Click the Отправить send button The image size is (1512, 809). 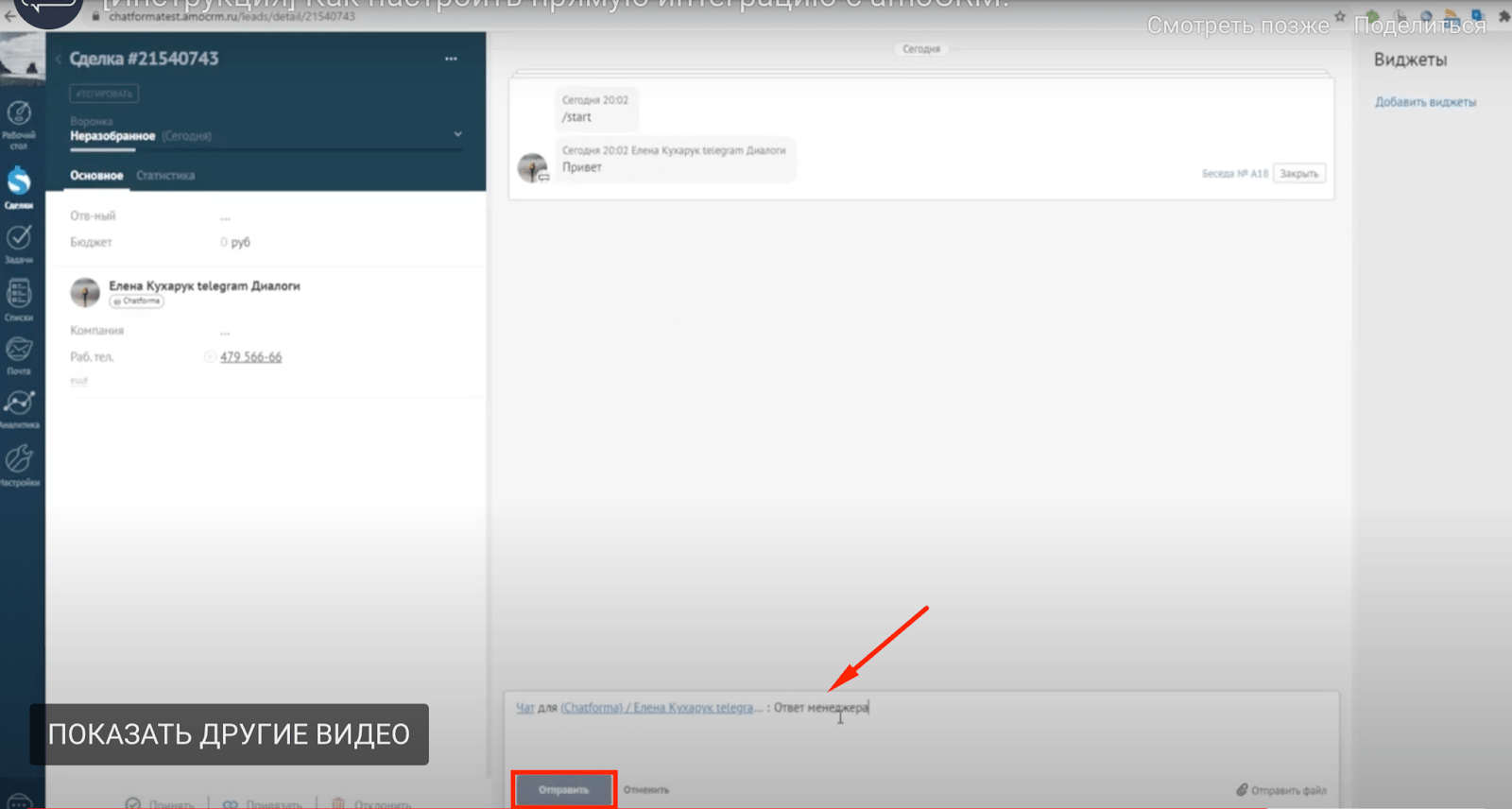564,790
